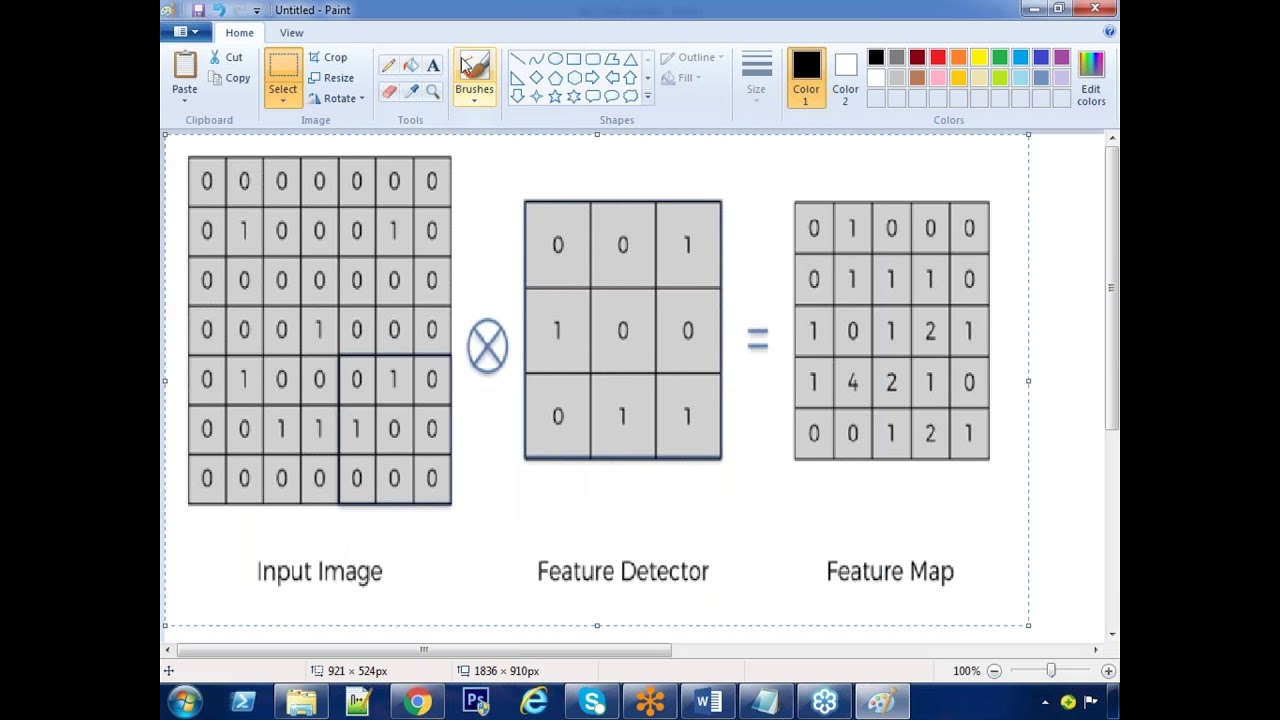Pick the yellow color swatch
1280x720 pixels.
click(x=979, y=58)
